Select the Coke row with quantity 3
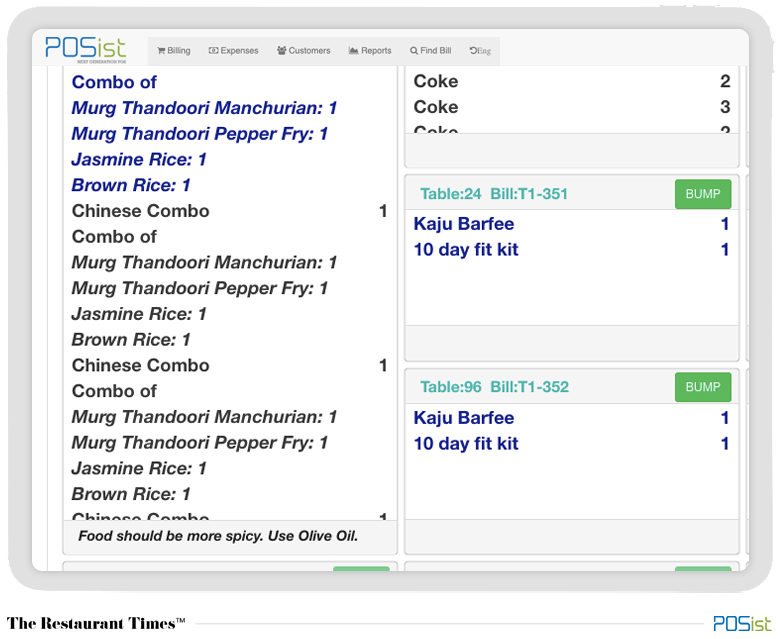Viewport: 779px width, 639px height. point(571,107)
